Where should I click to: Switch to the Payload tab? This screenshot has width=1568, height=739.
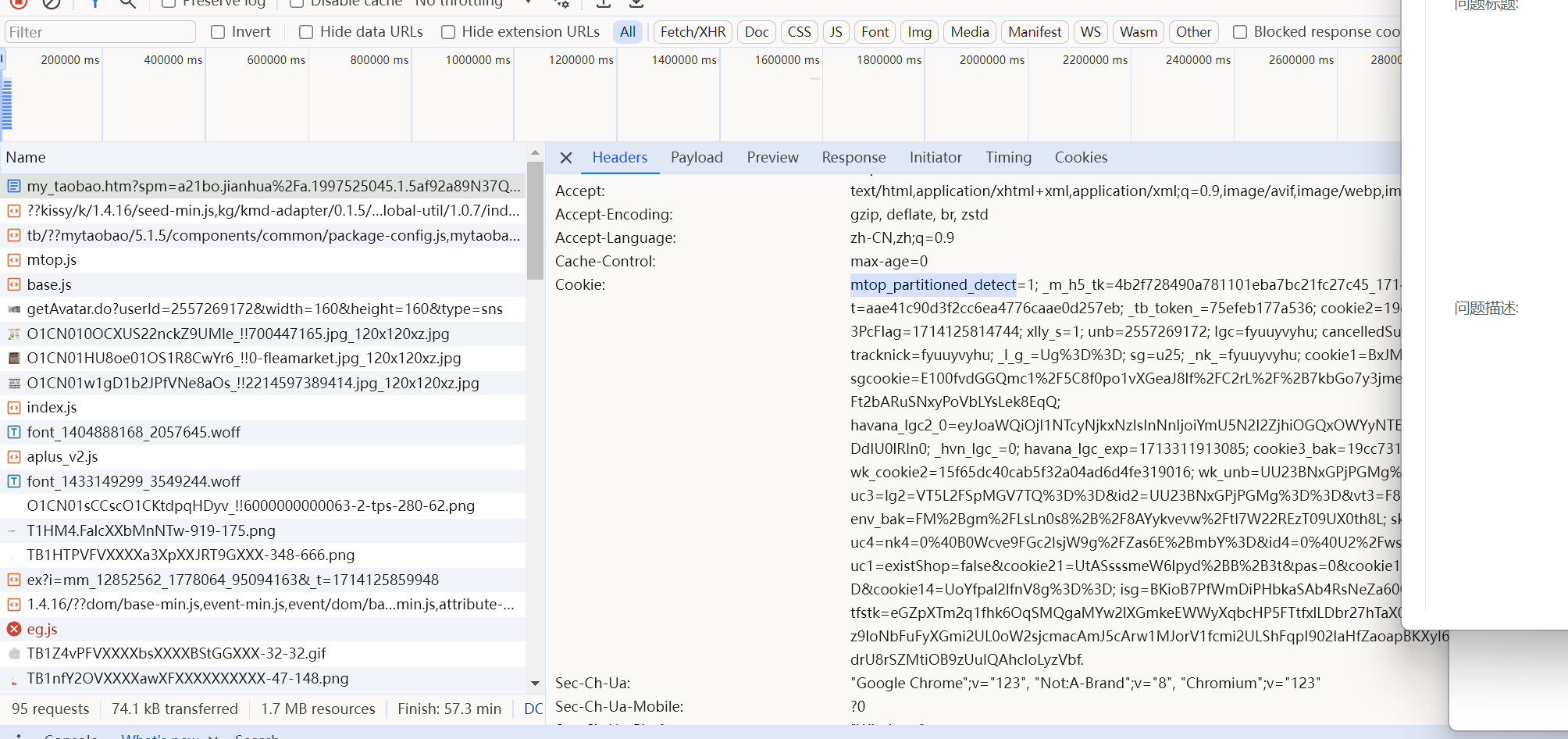click(x=697, y=158)
